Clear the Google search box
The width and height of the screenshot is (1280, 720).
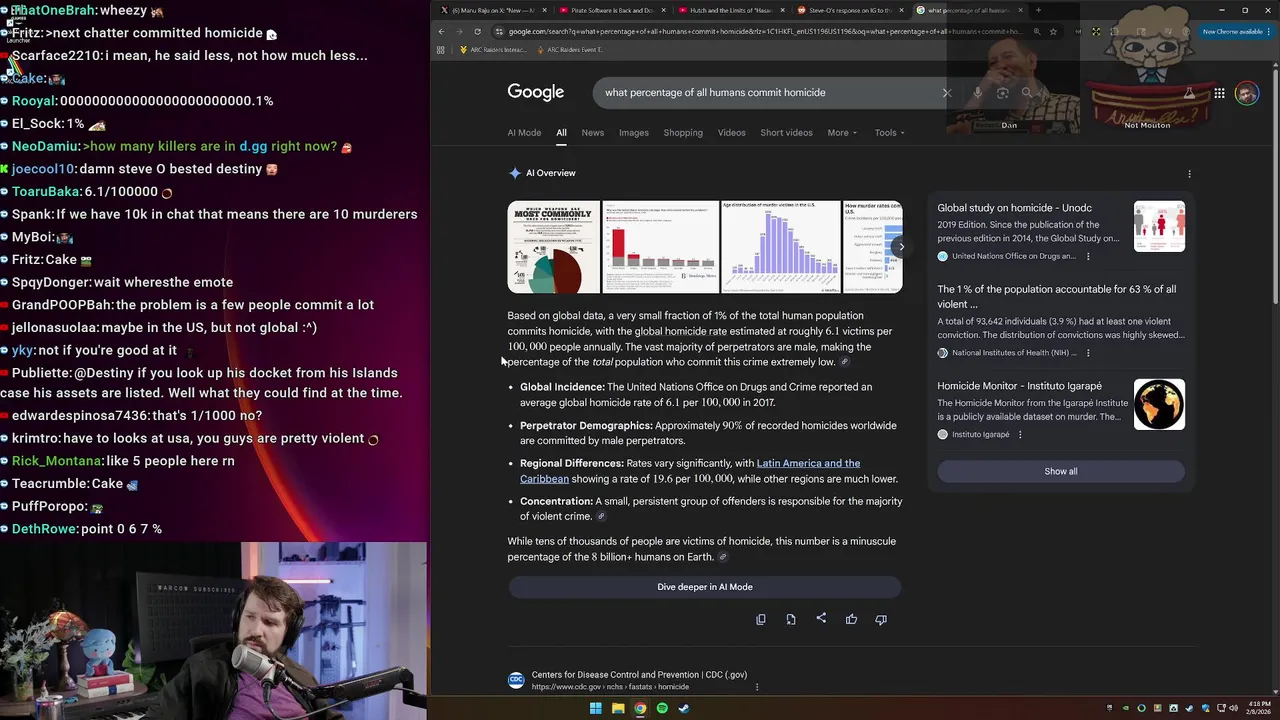pyautogui.click(x=947, y=93)
